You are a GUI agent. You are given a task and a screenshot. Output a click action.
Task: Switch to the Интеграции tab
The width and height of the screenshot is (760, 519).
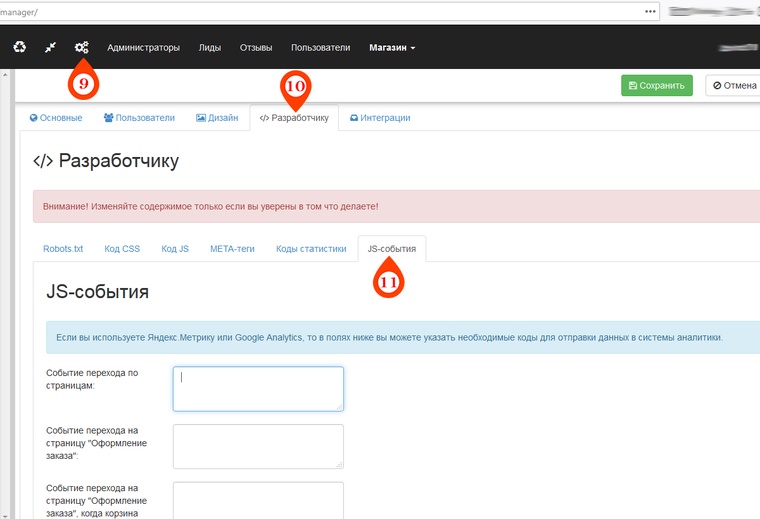380,118
